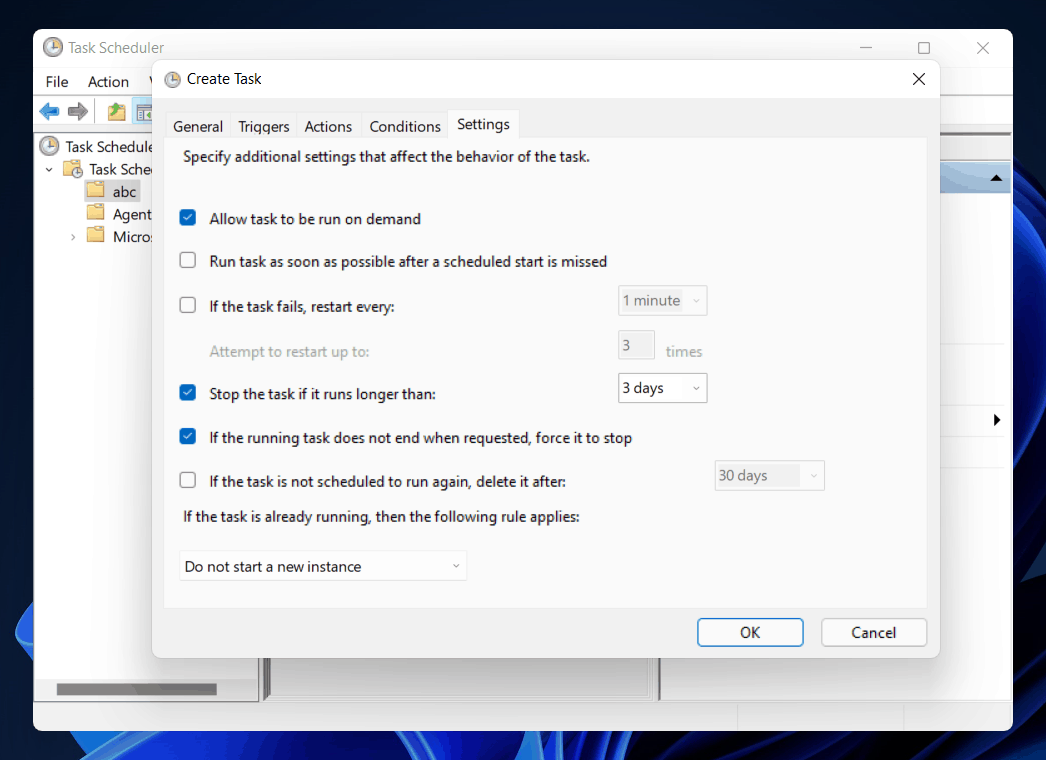Viewport: 1046px width, 760px height.
Task: Open the Do not start a new instance dropdown
Action: pos(323,566)
